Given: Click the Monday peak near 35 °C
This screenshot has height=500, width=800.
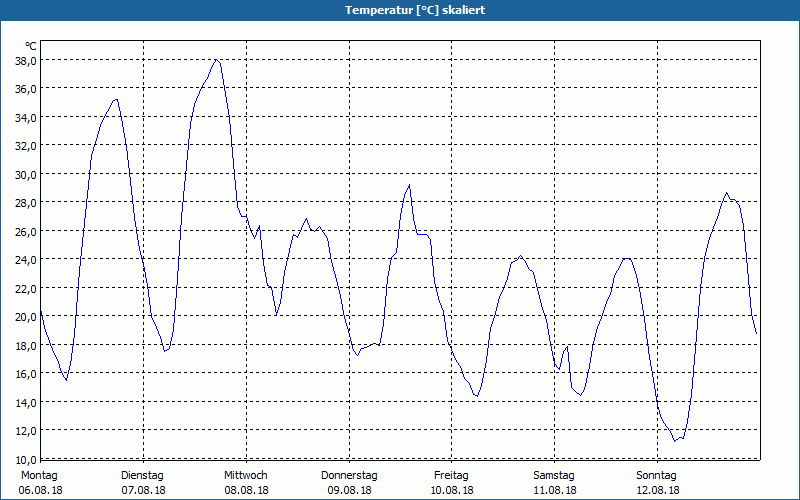Looking at the screenshot, I should coord(116,99).
